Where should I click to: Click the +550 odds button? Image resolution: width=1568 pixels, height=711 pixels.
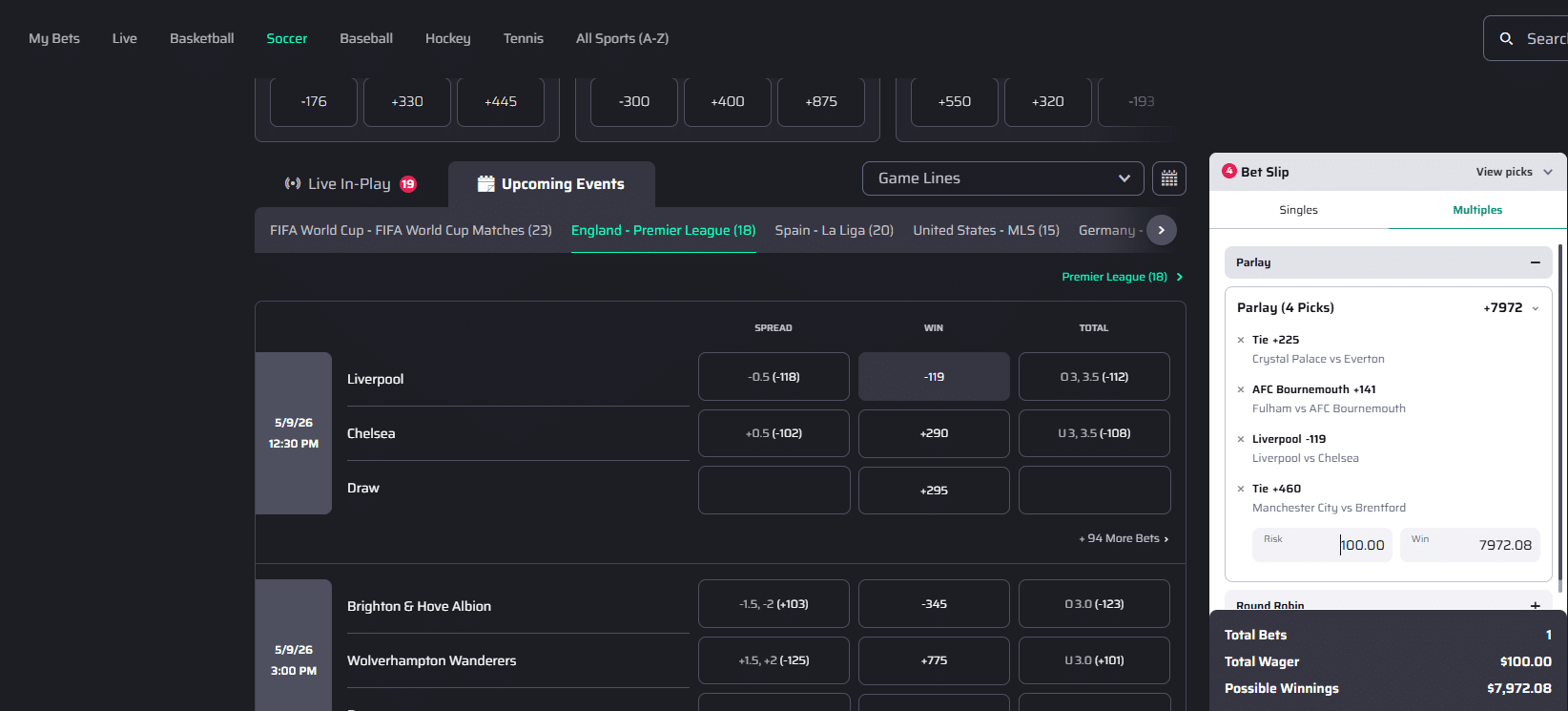pos(955,101)
